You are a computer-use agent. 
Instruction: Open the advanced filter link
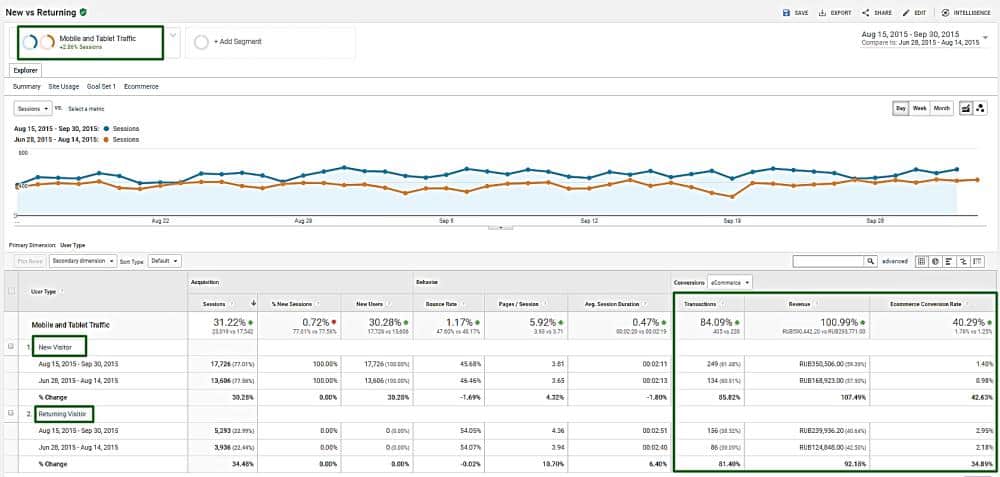point(895,261)
